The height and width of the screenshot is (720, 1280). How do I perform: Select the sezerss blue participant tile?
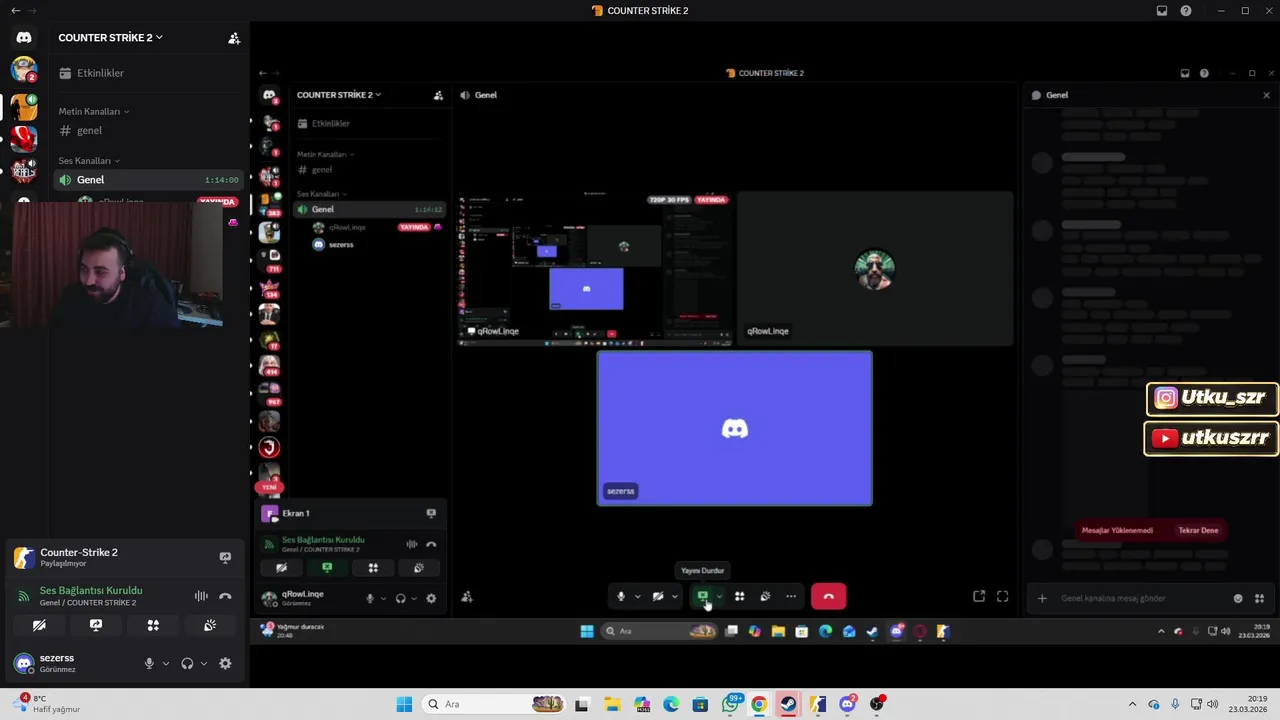coord(734,428)
